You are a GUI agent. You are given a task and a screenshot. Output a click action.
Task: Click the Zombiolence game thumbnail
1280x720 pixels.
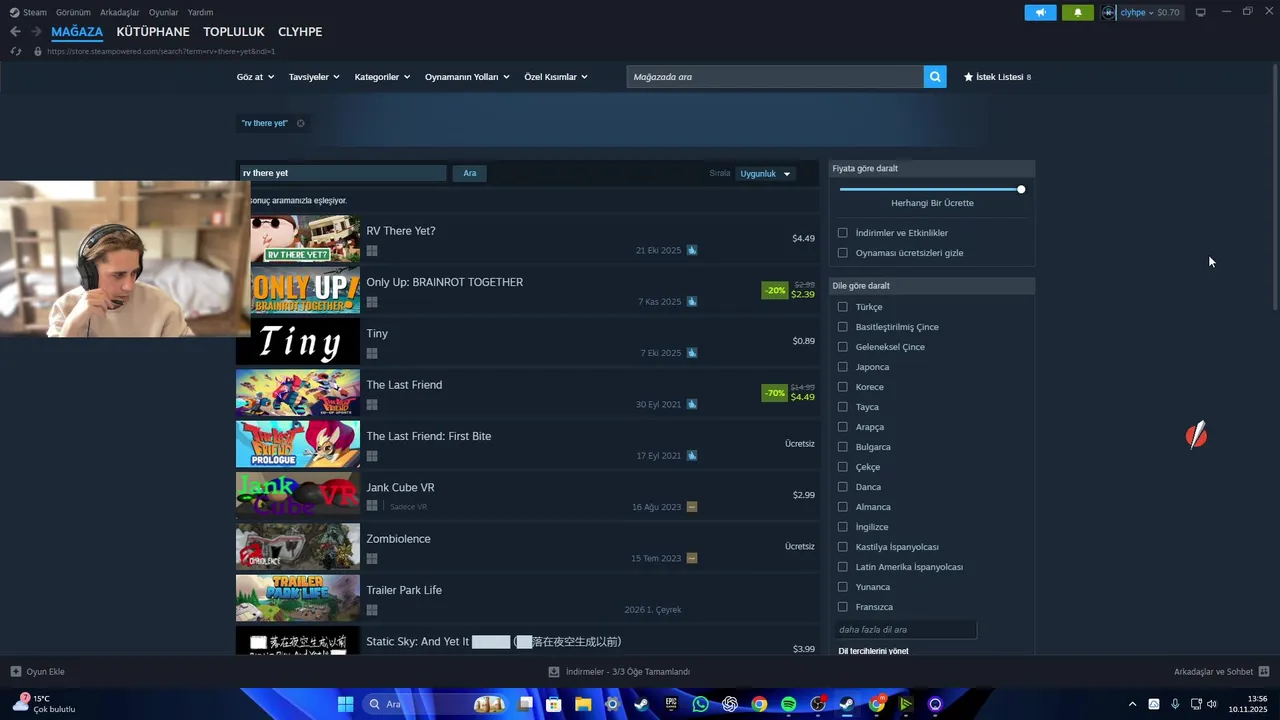[298, 547]
